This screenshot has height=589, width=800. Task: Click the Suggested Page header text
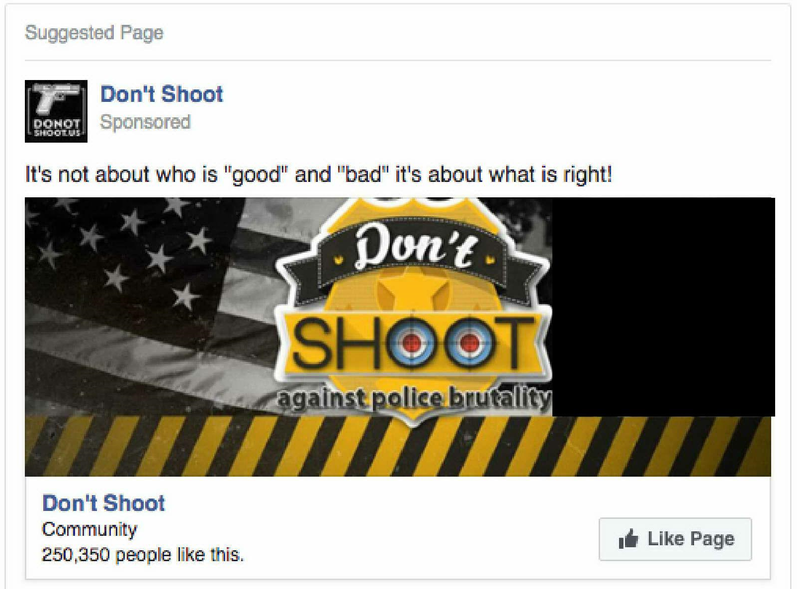[x=94, y=33]
